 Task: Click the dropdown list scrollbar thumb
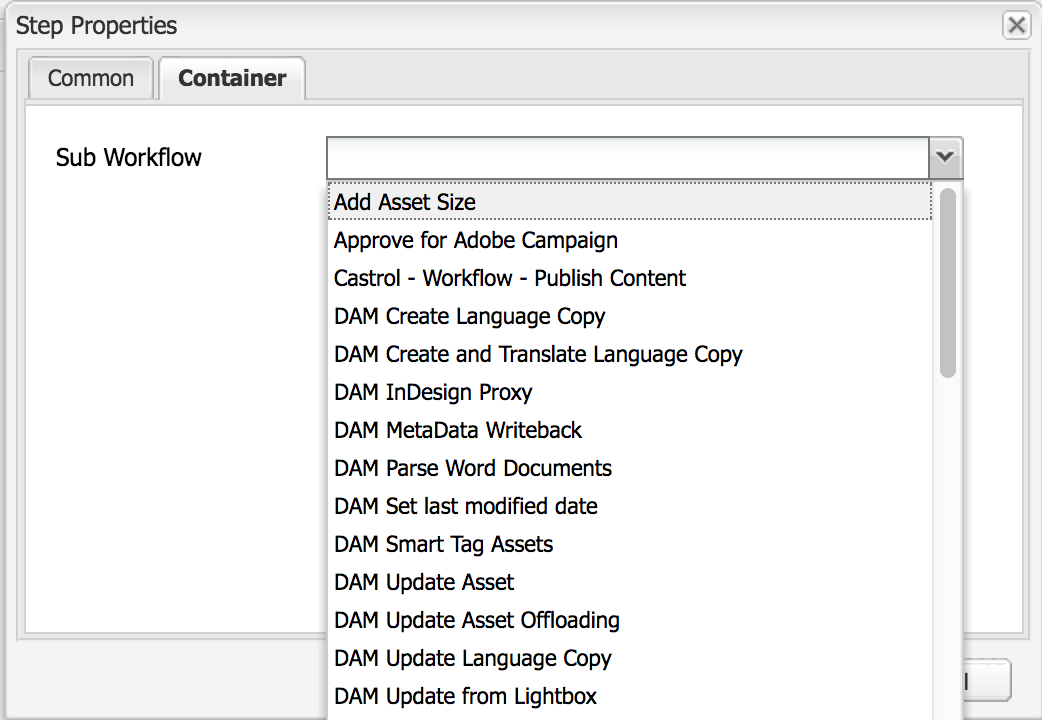948,283
